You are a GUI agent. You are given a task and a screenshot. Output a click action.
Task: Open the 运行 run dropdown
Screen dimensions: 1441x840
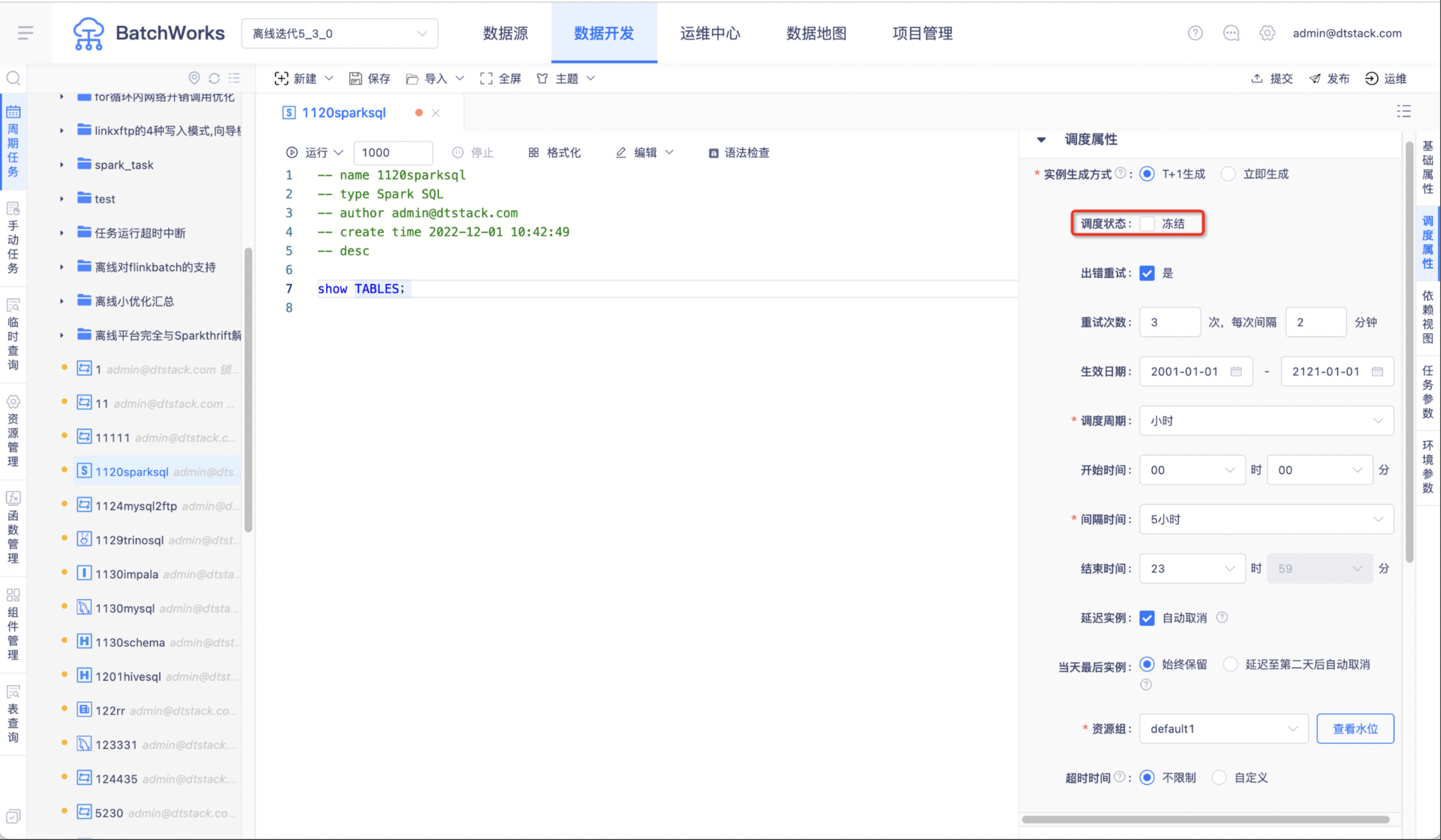(315, 152)
